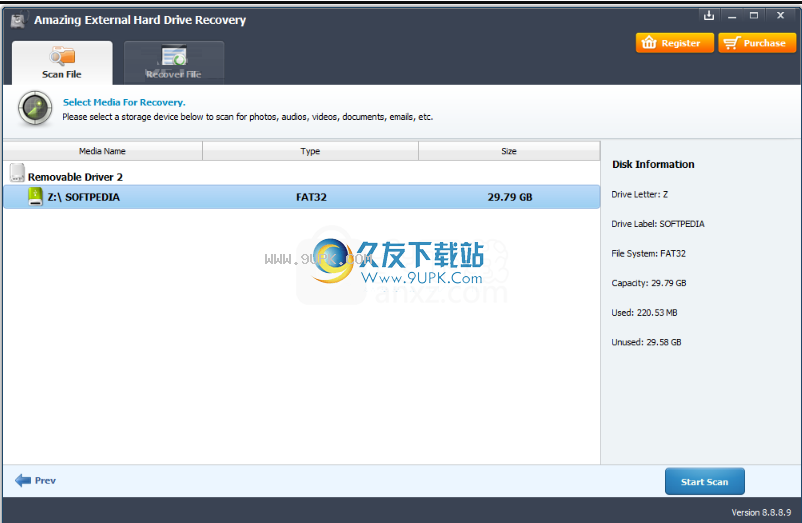Screen dimensions: 802x523
Task: Open the Scan File tab
Action: coord(62,62)
